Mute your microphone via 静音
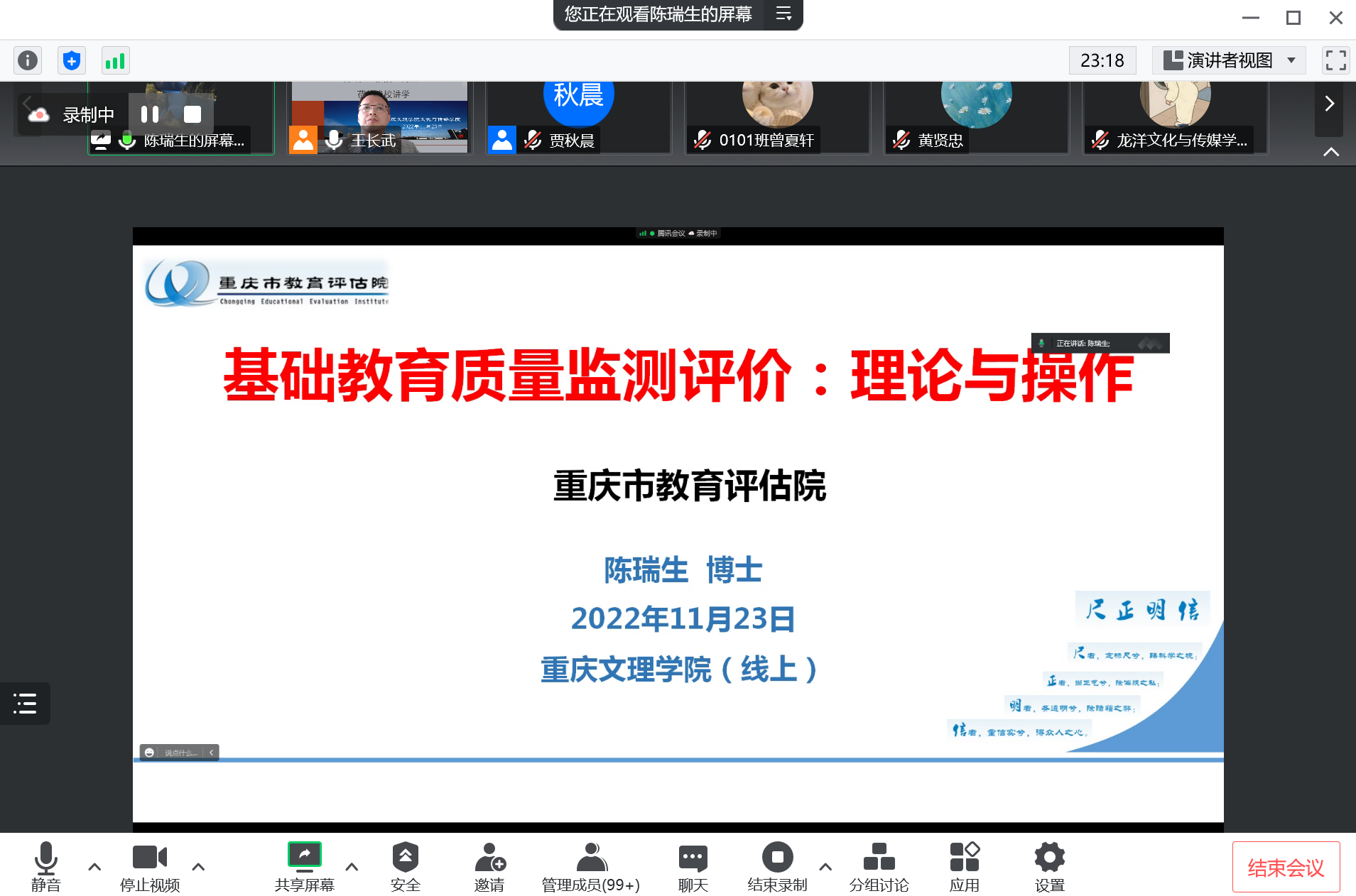This screenshot has width=1356, height=896. [47, 865]
